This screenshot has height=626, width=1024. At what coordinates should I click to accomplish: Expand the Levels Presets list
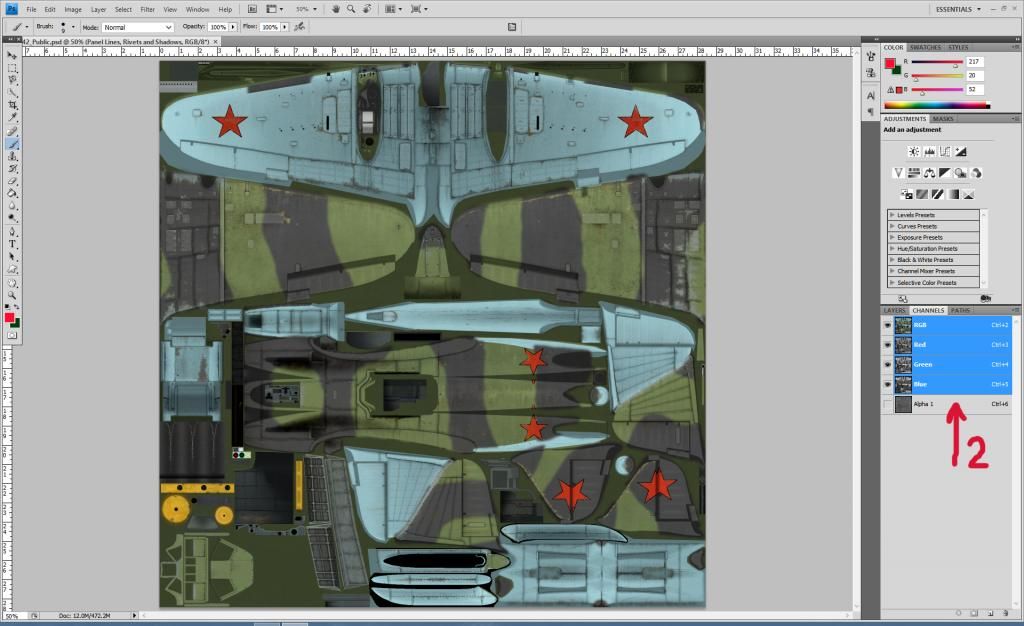pos(892,215)
